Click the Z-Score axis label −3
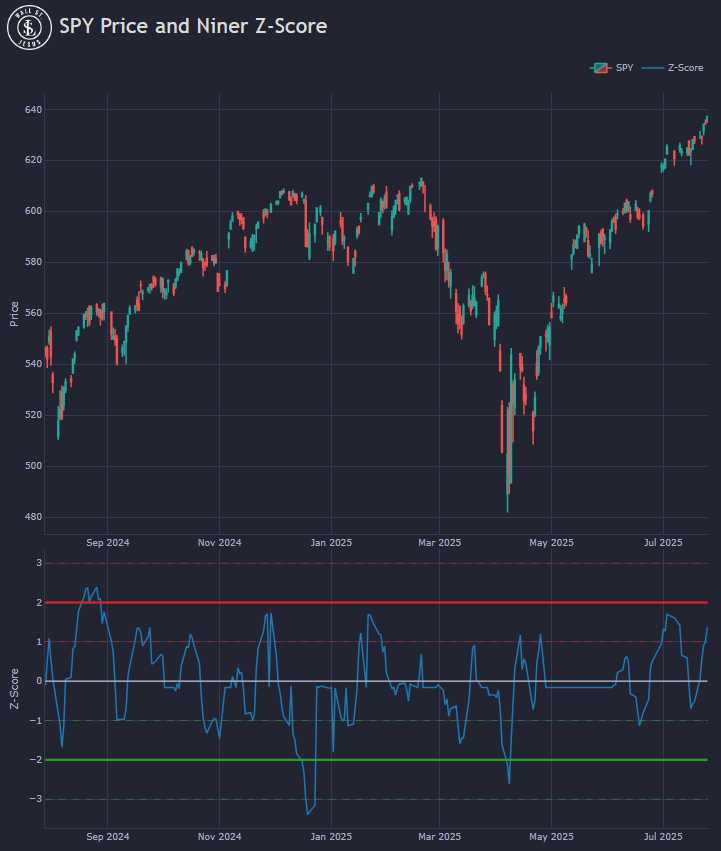 pos(36,799)
